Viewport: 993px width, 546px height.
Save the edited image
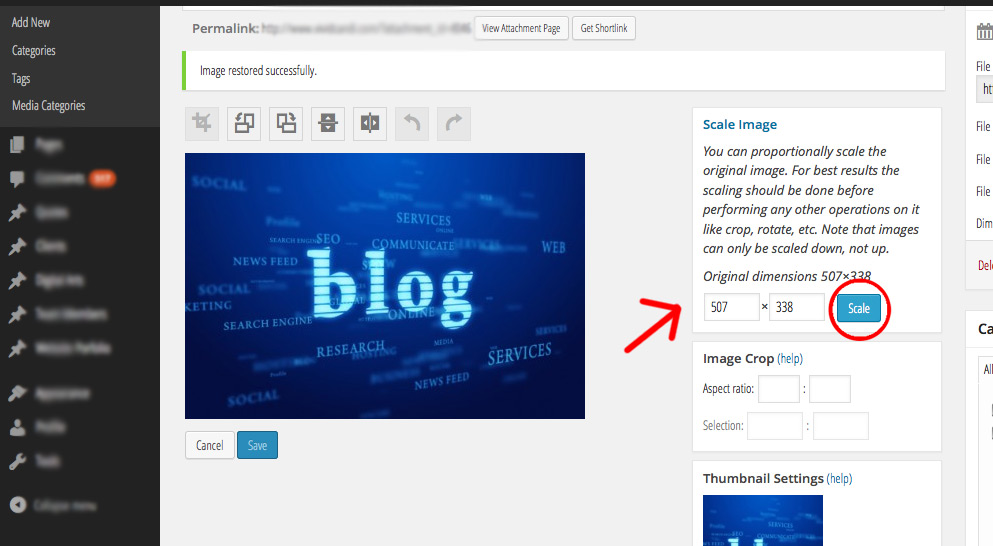coord(257,445)
